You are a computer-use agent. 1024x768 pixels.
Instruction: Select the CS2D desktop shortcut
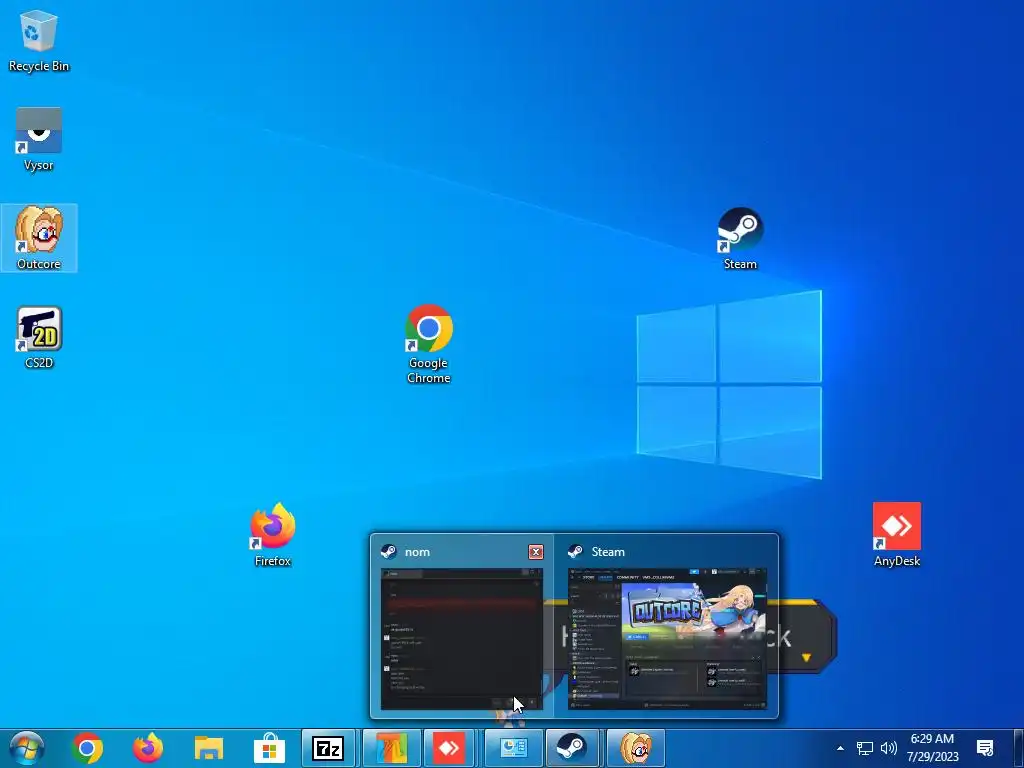[39, 337]
